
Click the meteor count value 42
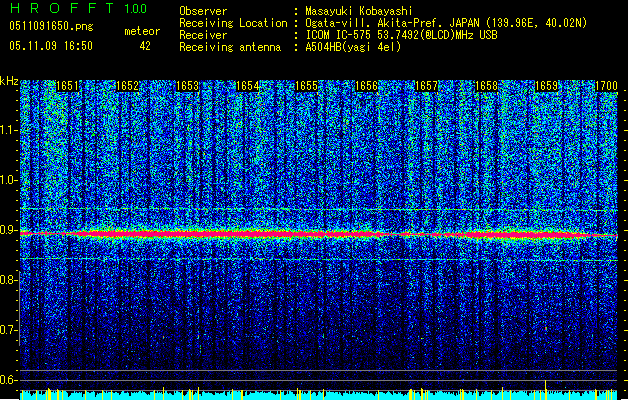pos(145,46)
